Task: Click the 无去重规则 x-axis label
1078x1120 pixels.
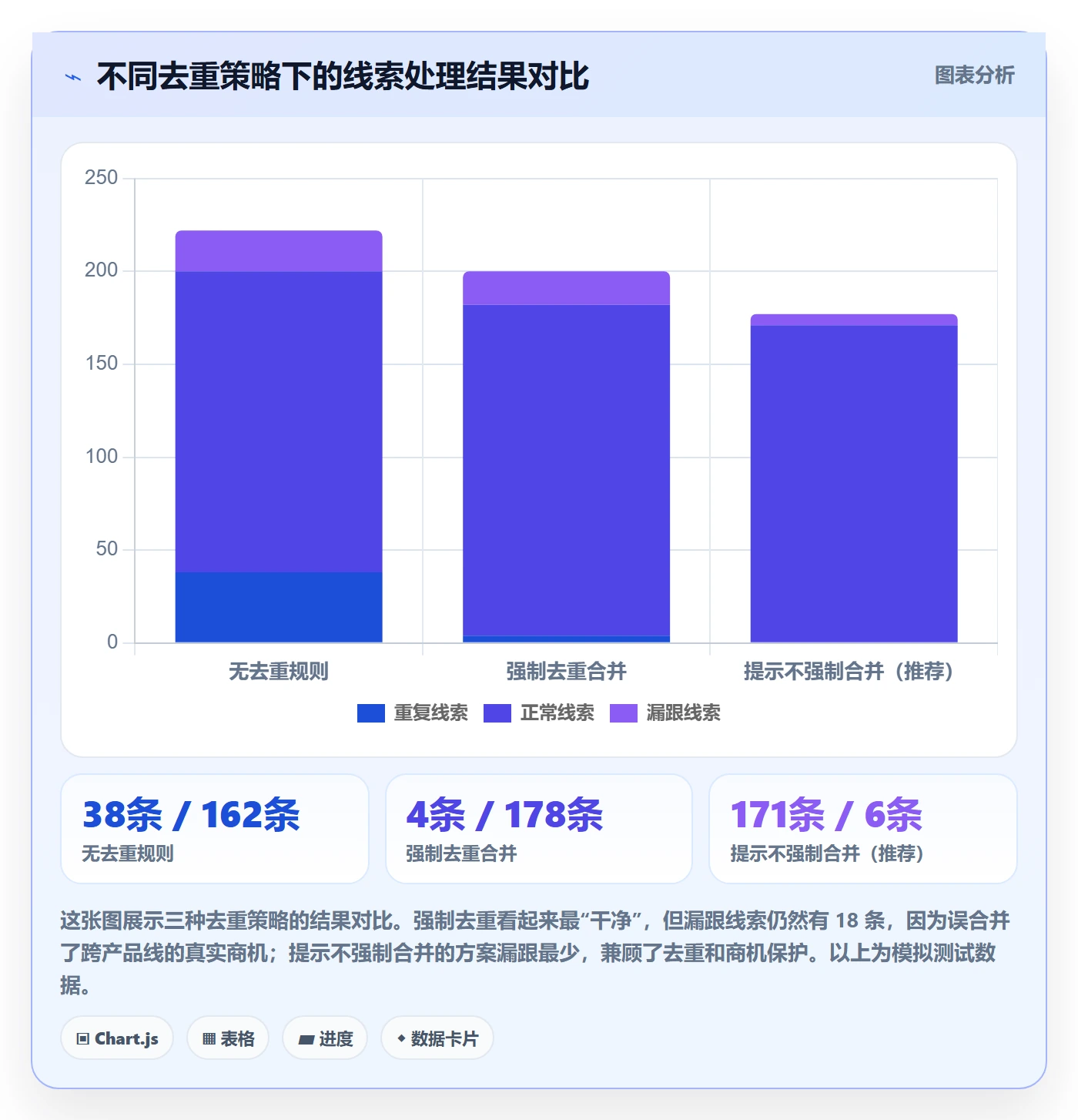Action: pos(279,672)
